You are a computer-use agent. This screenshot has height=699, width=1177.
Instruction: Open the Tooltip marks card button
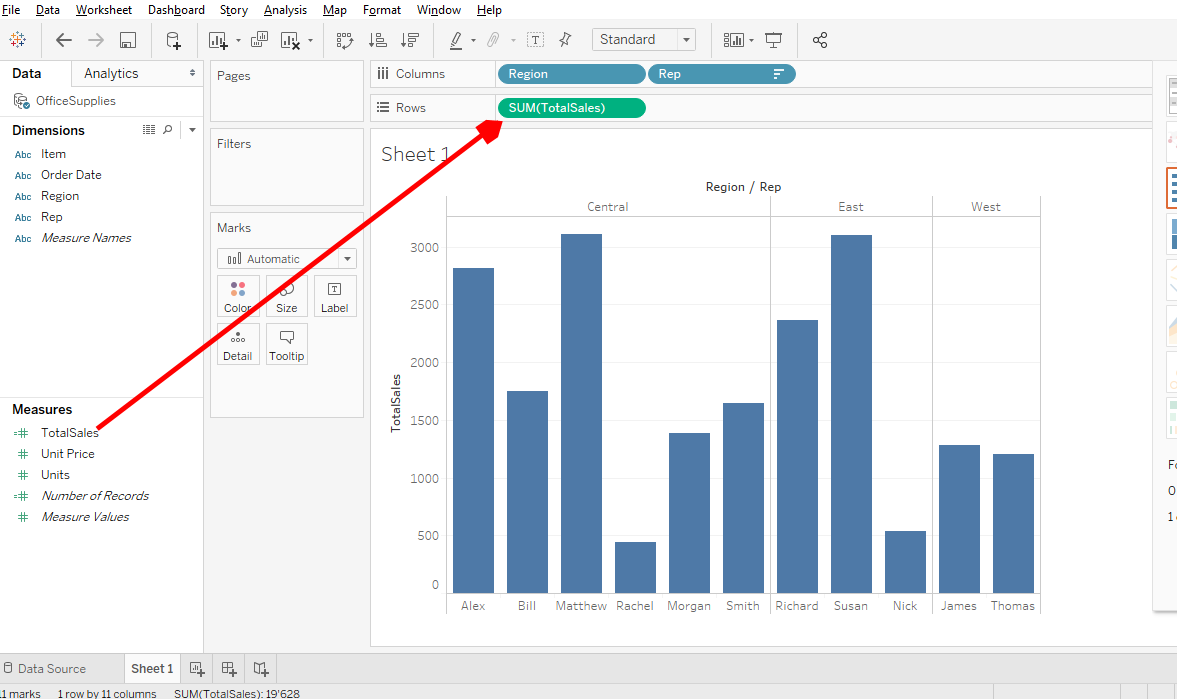(286, 344)
